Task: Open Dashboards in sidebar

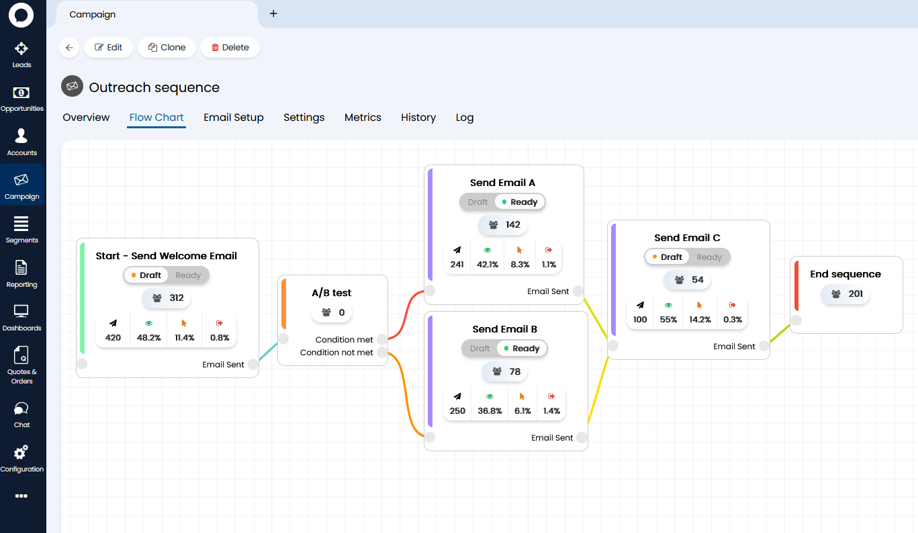Action: (x=21, y=317)
